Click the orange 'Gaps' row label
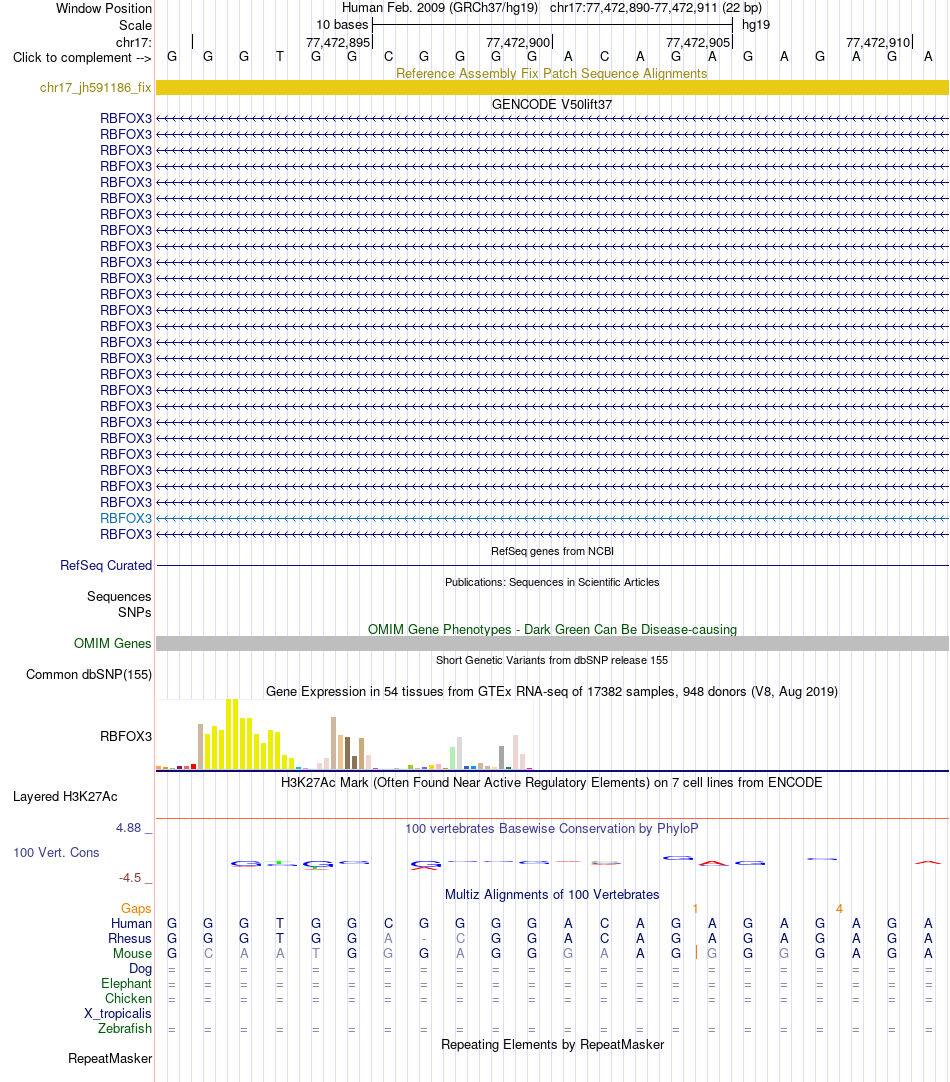This screenshot has width=950, height=1082. tap(136, 909)
